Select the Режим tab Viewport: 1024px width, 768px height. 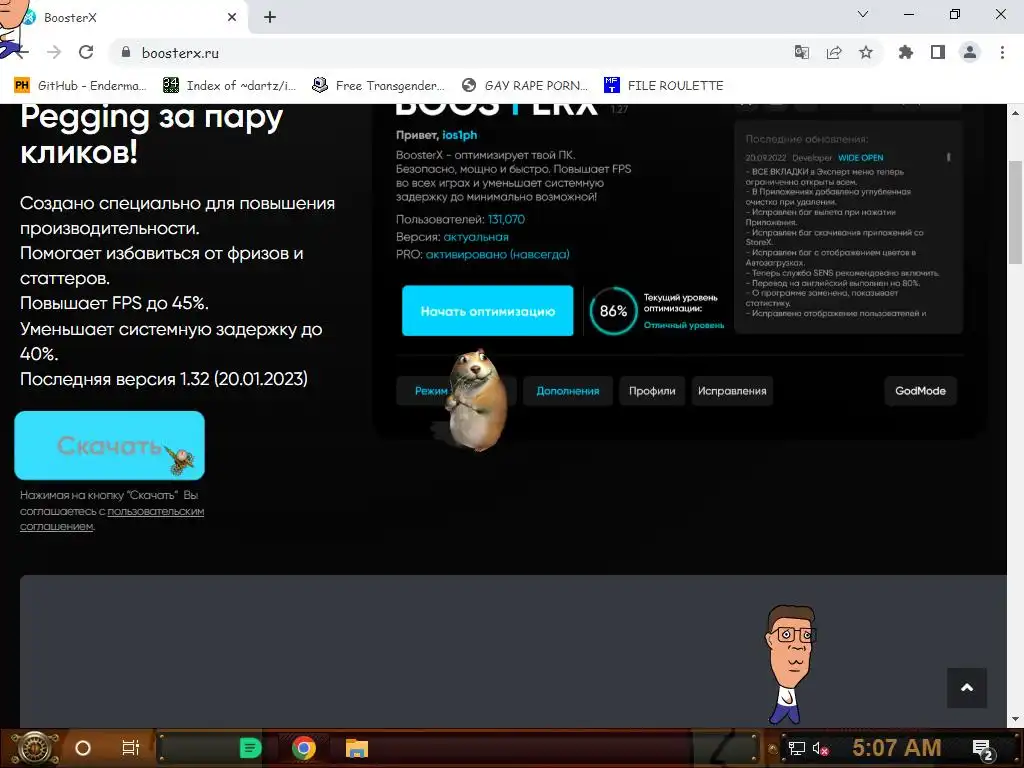coord(431,391)
